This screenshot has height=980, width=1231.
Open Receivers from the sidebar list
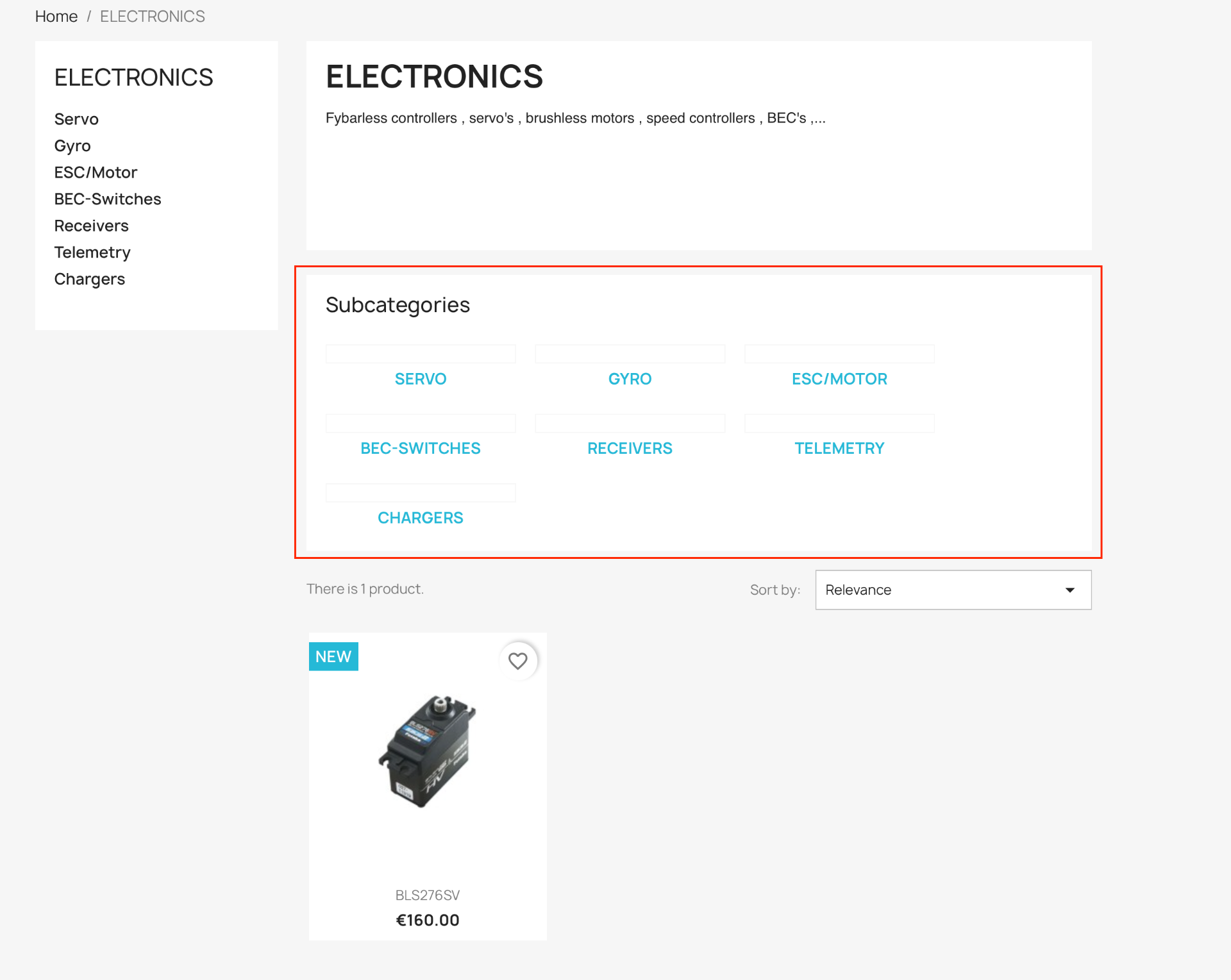pos(91,226)
